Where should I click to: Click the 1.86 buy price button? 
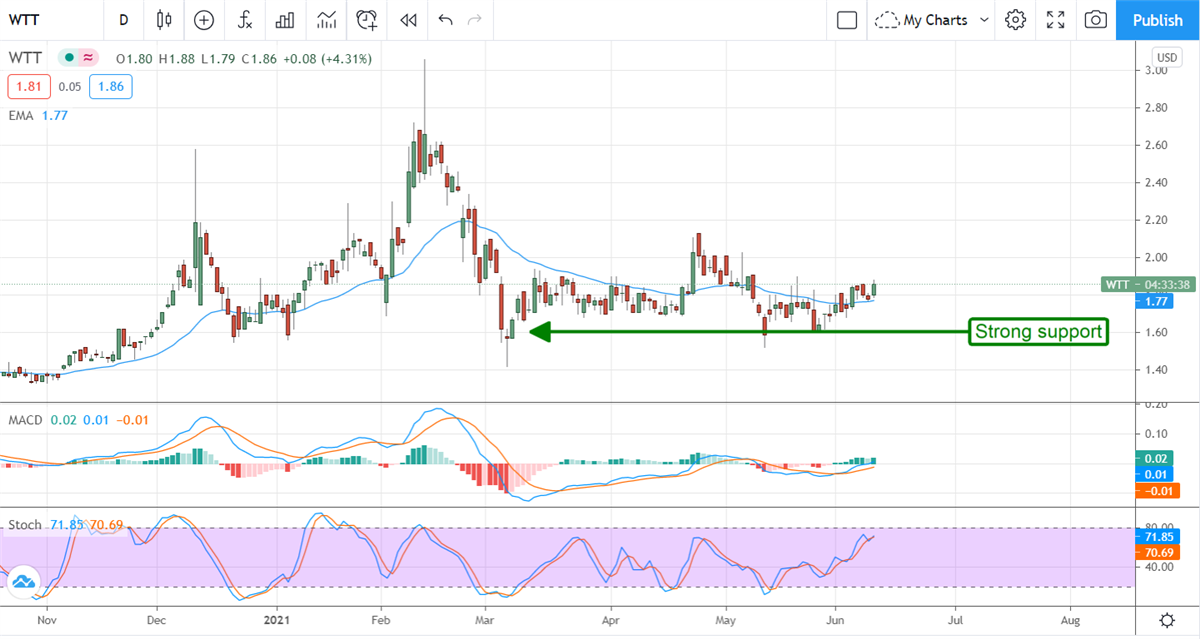coord(110,87)
